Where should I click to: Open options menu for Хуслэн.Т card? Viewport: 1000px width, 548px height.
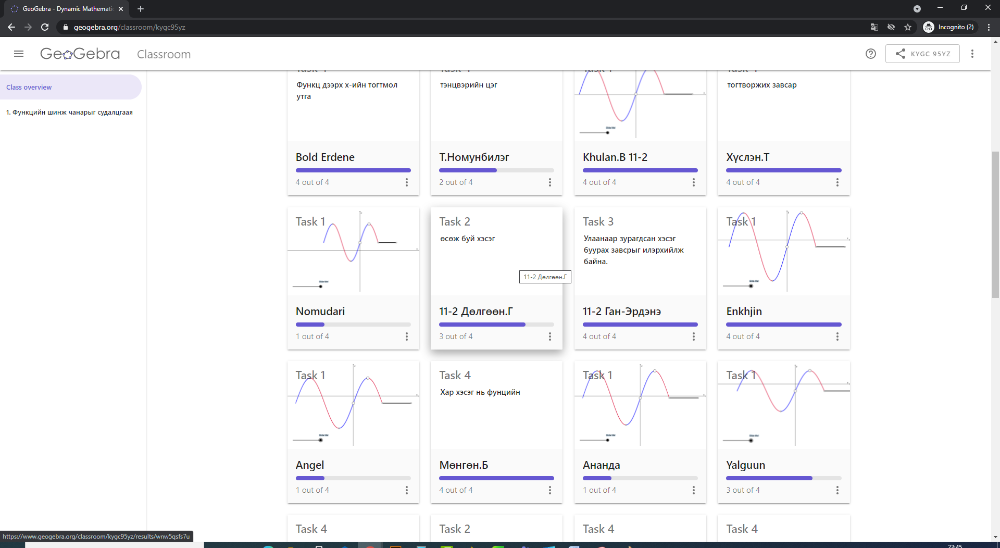pyautogui.click(x=837, y=182)
